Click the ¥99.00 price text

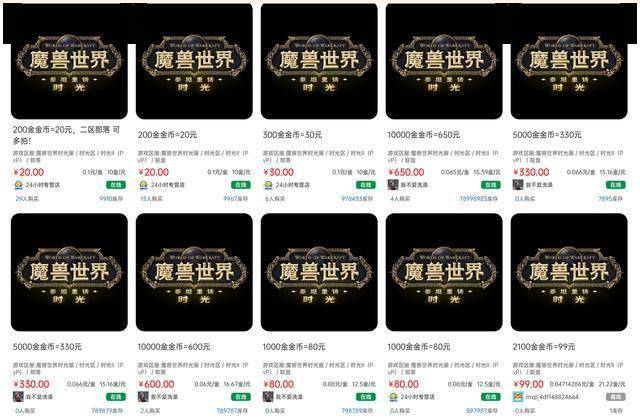528,385
